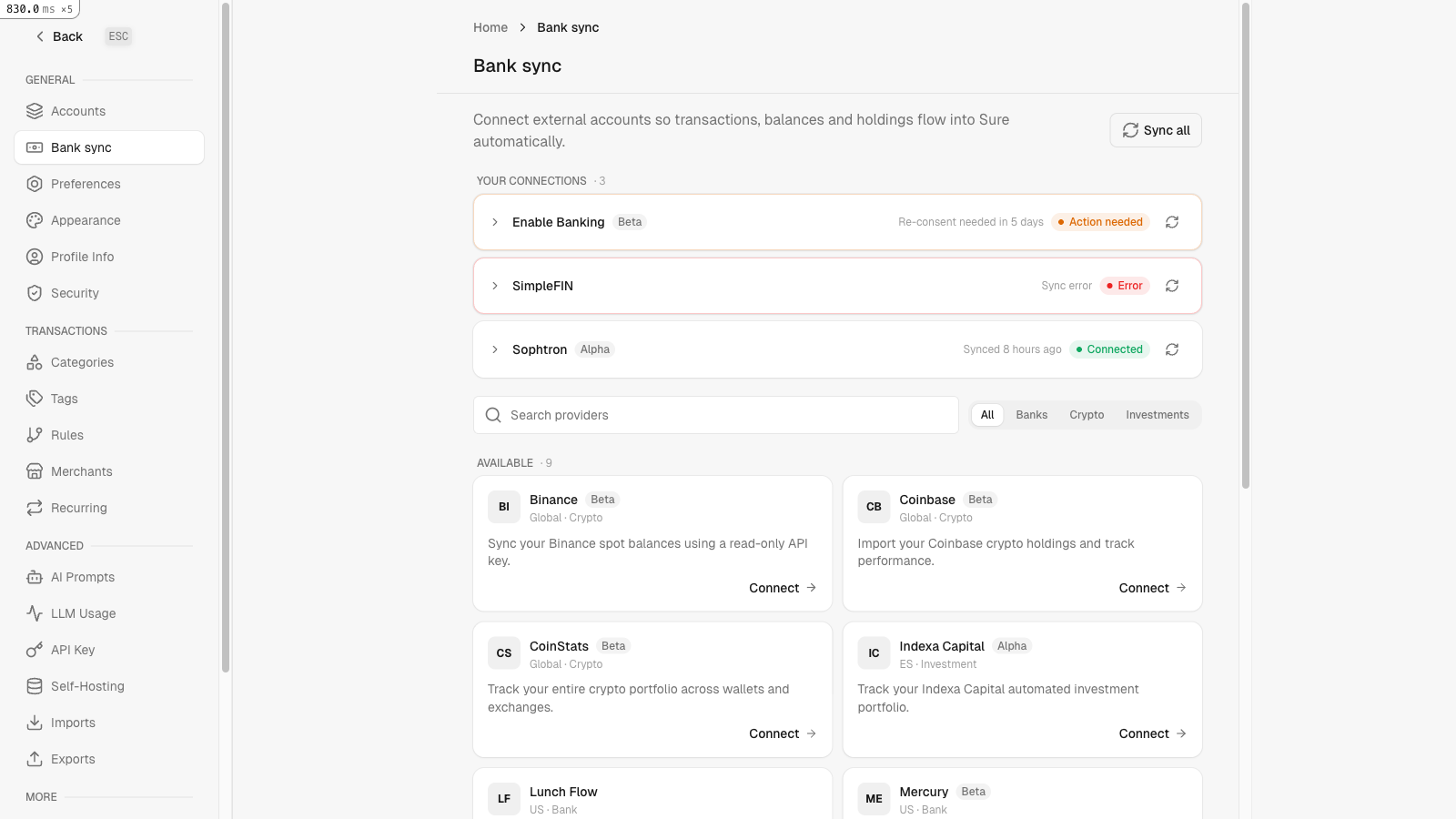
Task: Open LLM Usage activity icon
Action: [35, 613]
